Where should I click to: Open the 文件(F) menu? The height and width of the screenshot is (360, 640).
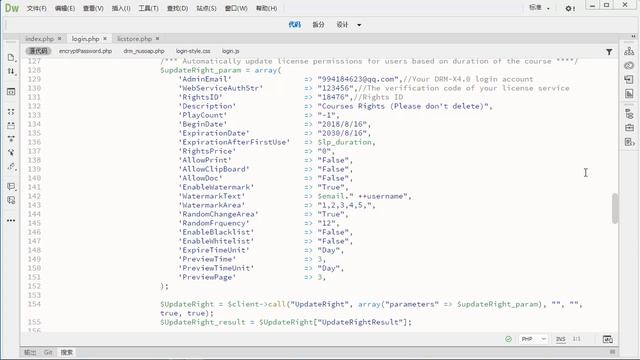tap(36, 8)
